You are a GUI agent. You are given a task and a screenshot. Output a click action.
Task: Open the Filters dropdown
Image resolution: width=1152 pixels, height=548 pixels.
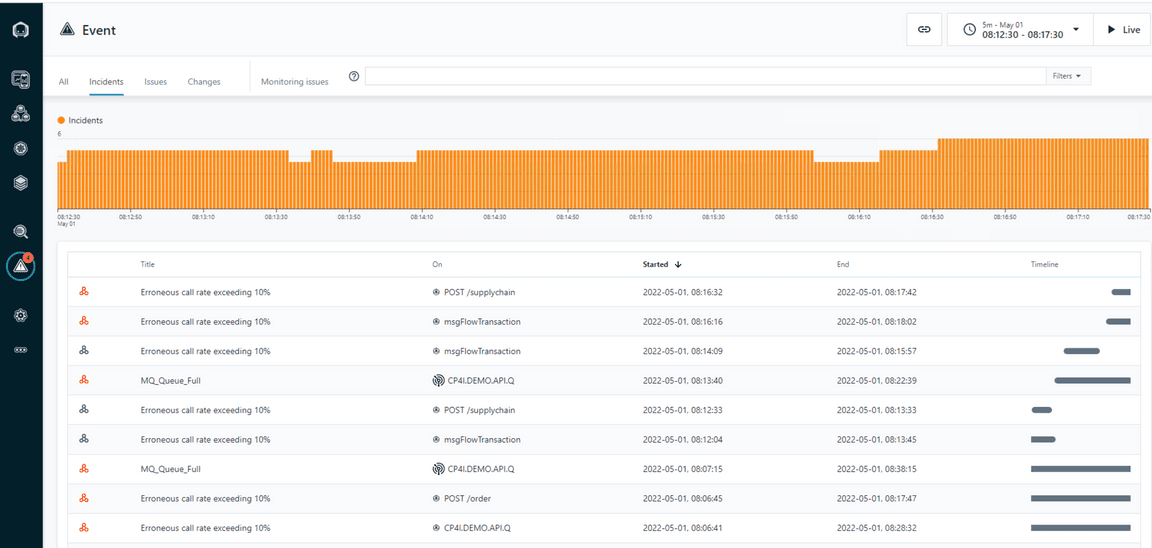tap(1068, 76)
